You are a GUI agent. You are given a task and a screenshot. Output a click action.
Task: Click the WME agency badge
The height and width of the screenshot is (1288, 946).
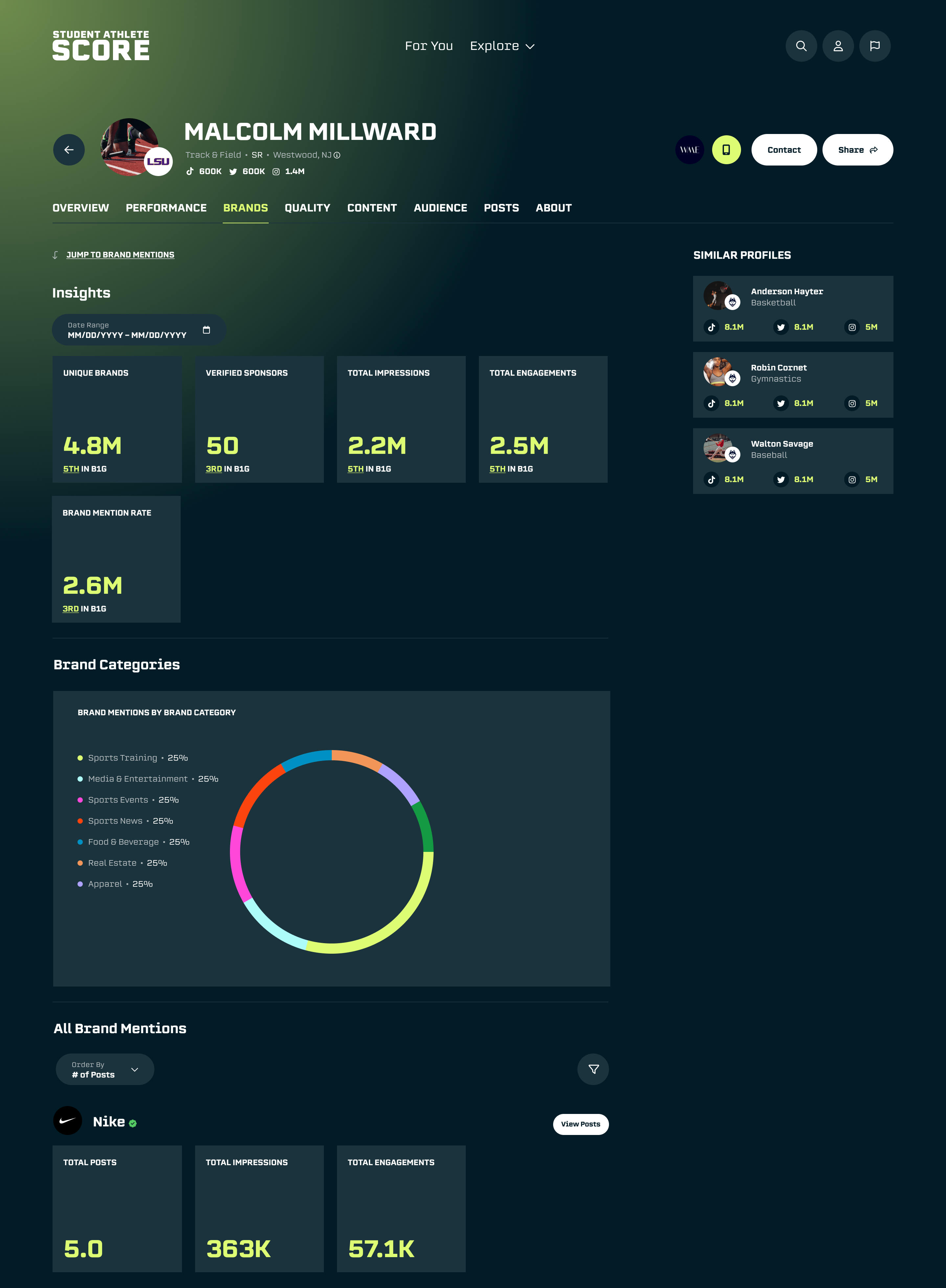[x=689, y=149]
